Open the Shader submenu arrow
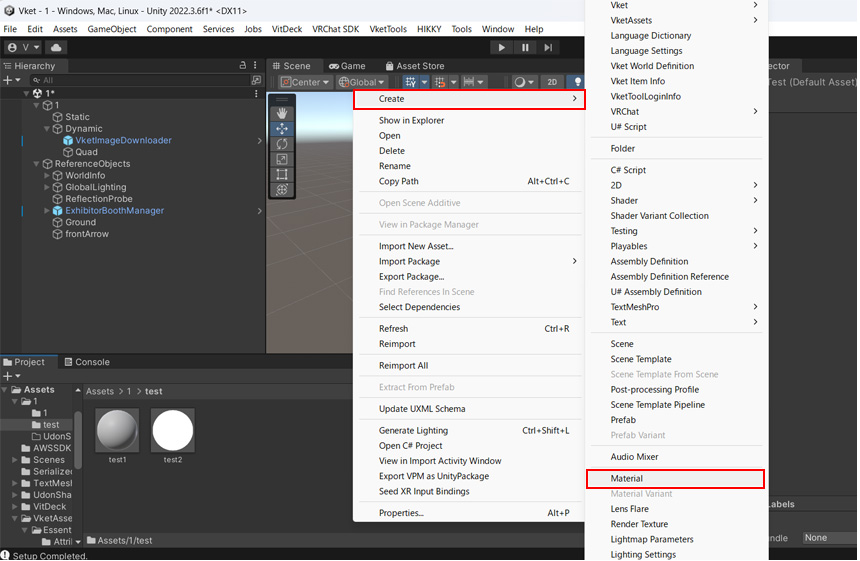 coord(755,201)
